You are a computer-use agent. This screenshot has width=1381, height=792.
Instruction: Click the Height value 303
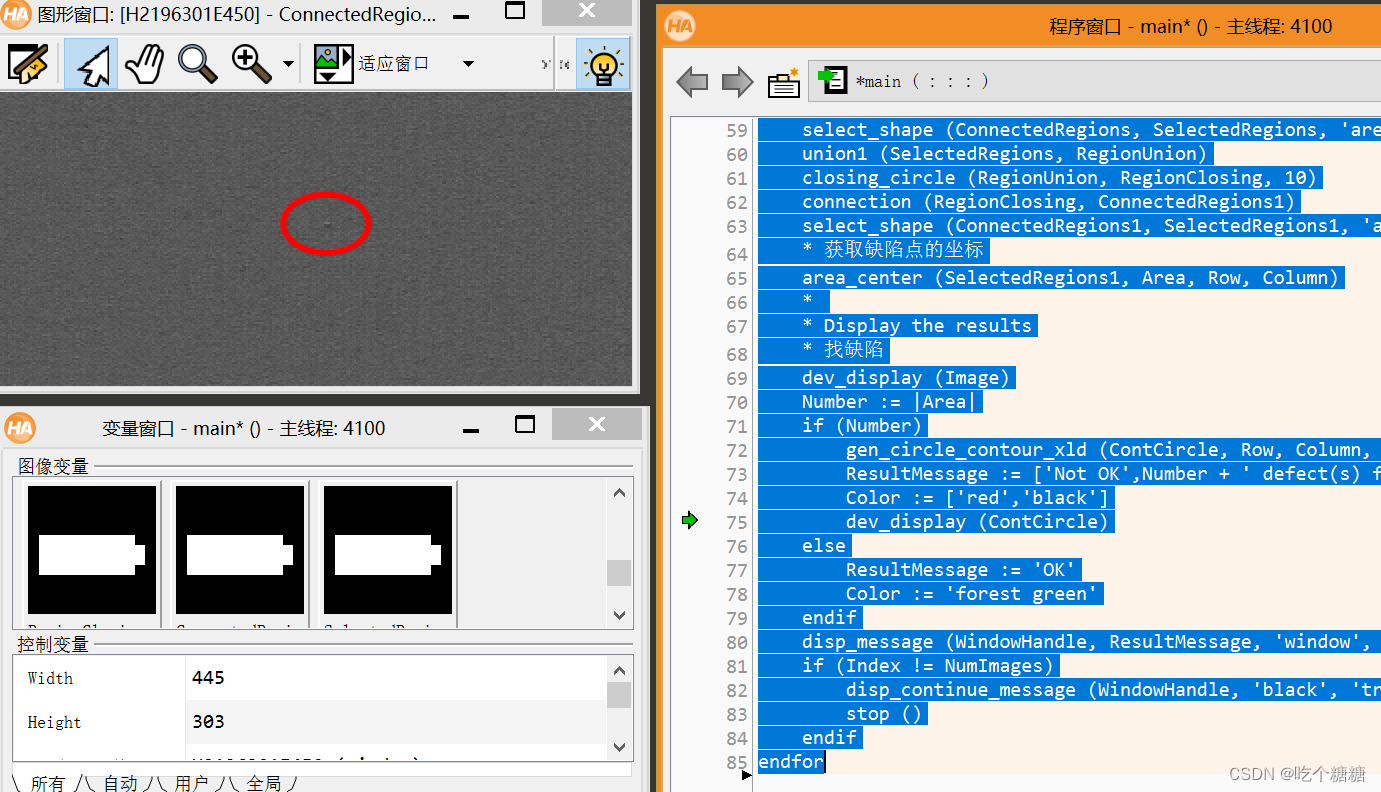point(208,722)
